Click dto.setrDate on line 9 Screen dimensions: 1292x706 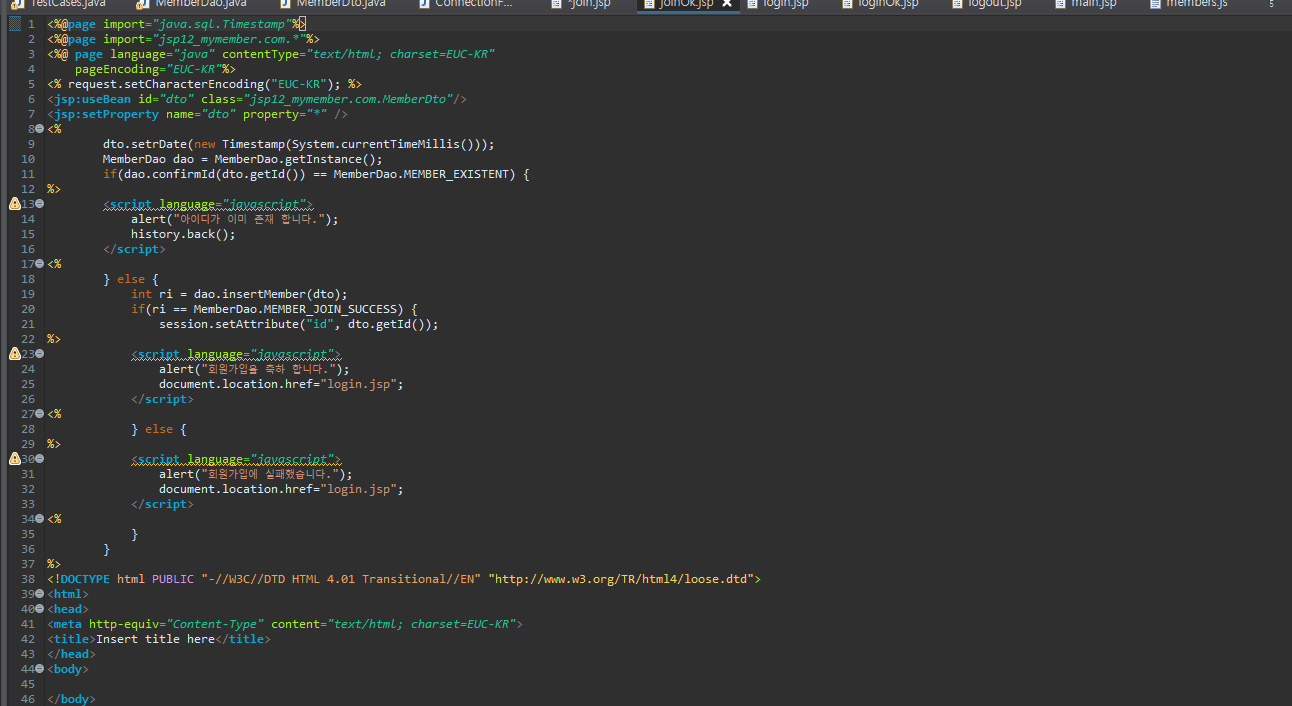(144, 144)
